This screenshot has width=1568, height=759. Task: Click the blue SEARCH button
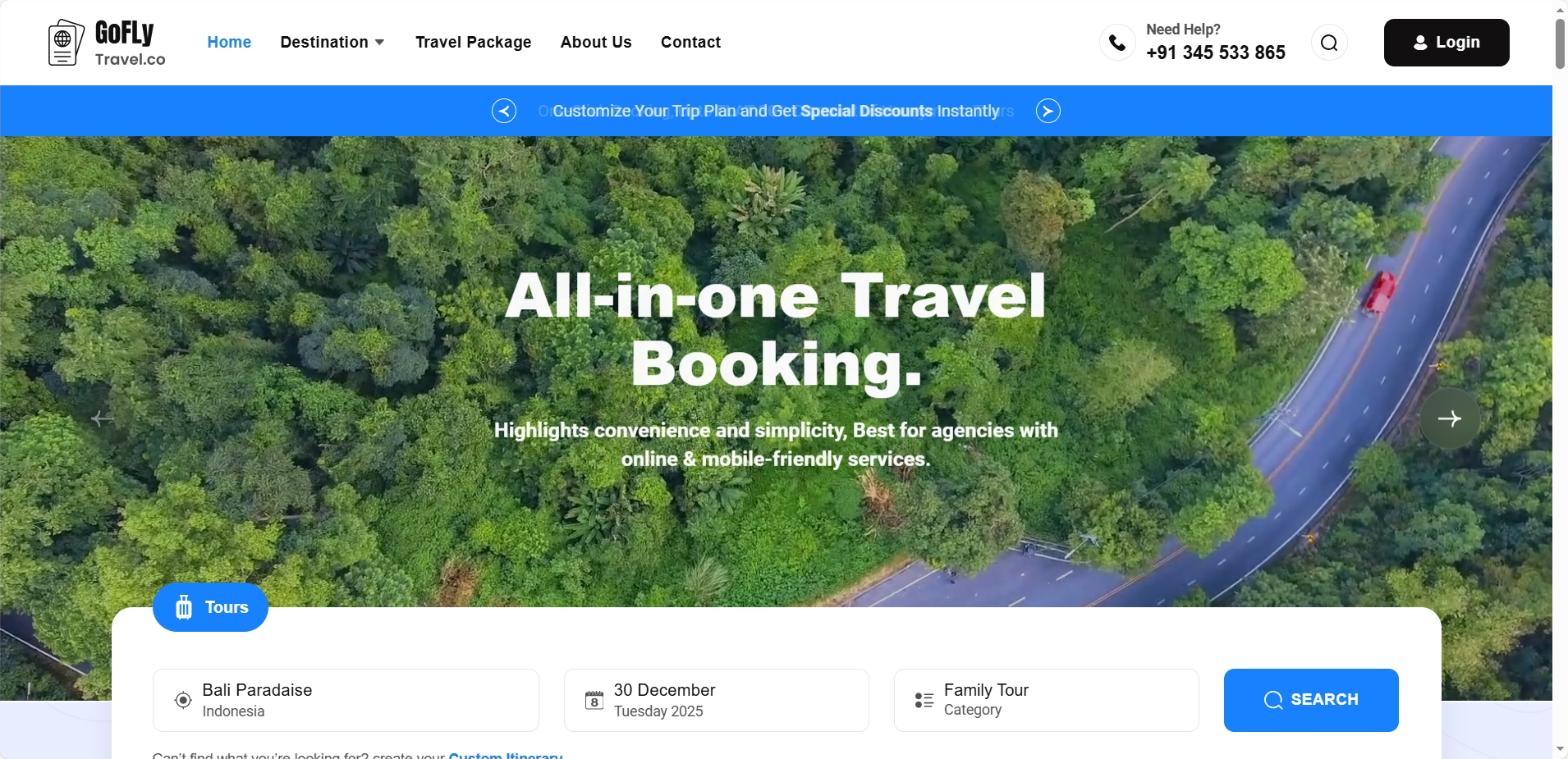(1311, 700)
